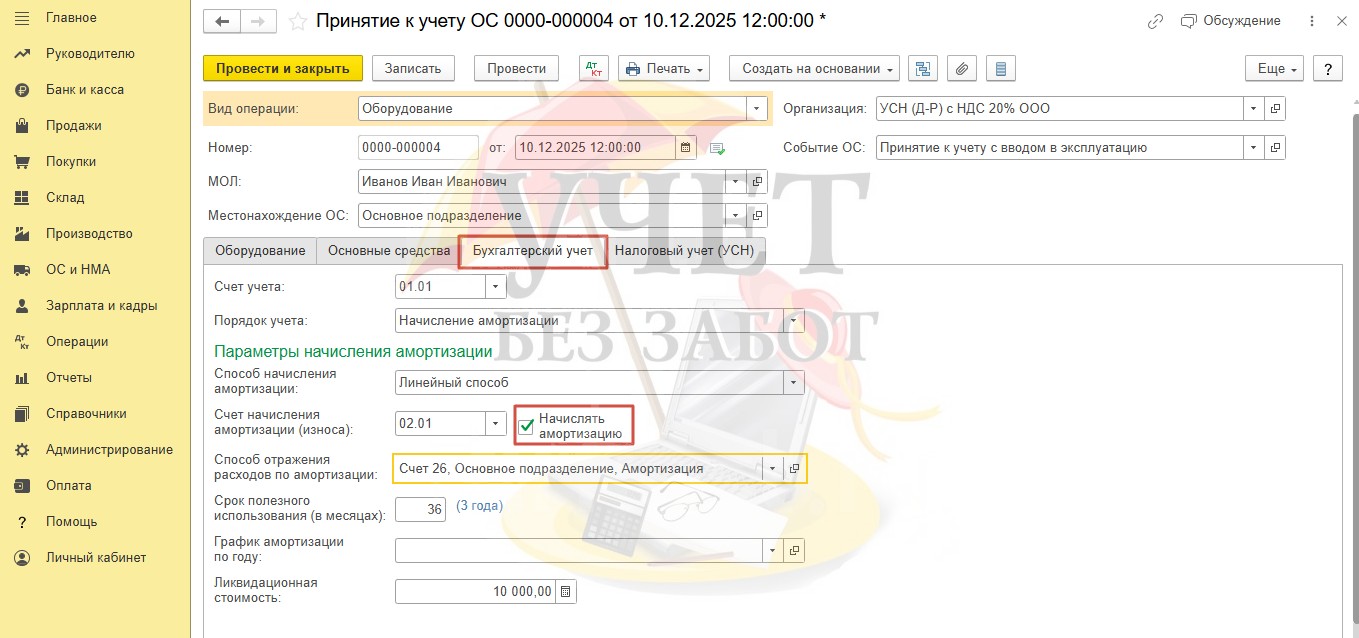This screenshot has height=638, width=1359.
Task: Go to Банк и касса section
Action: pyautogui.click(x=85, y=90)
